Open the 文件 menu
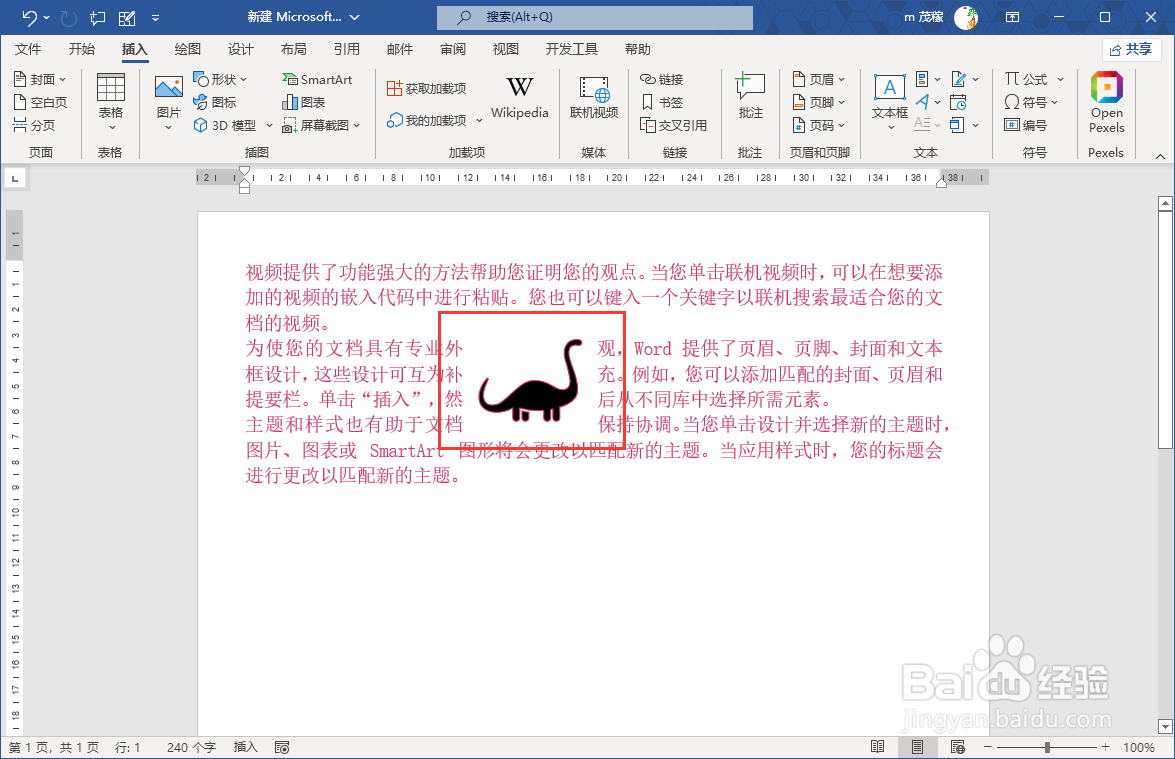The width and height of the screenshot is (1175, 759). click(x=29, y=48)
